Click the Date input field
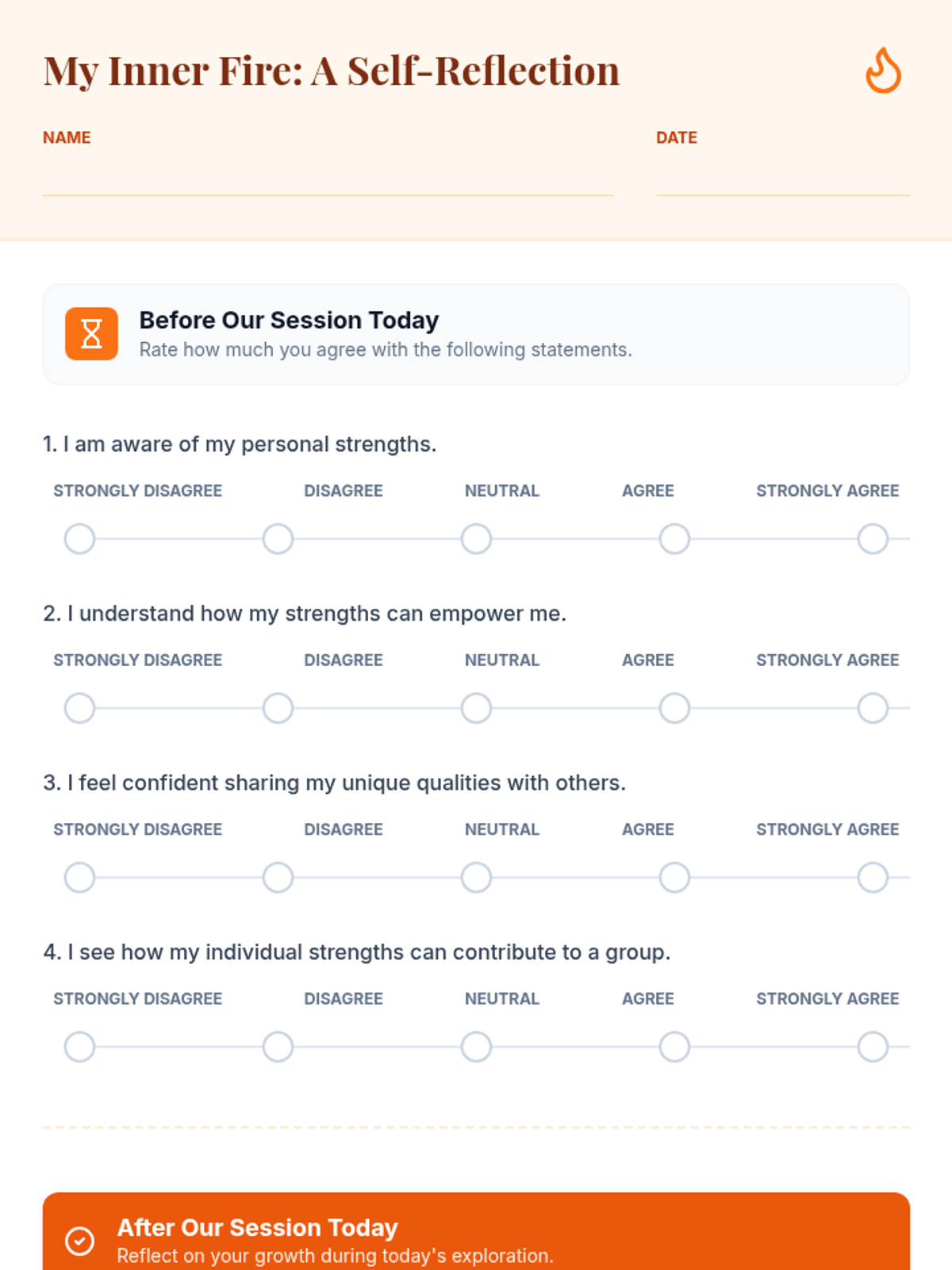 pos(782,178)
